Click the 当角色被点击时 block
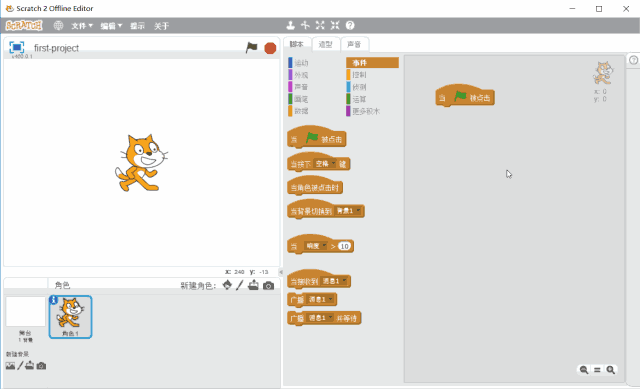The width and height of the screenshot is (640, 389). click(315, 186)
